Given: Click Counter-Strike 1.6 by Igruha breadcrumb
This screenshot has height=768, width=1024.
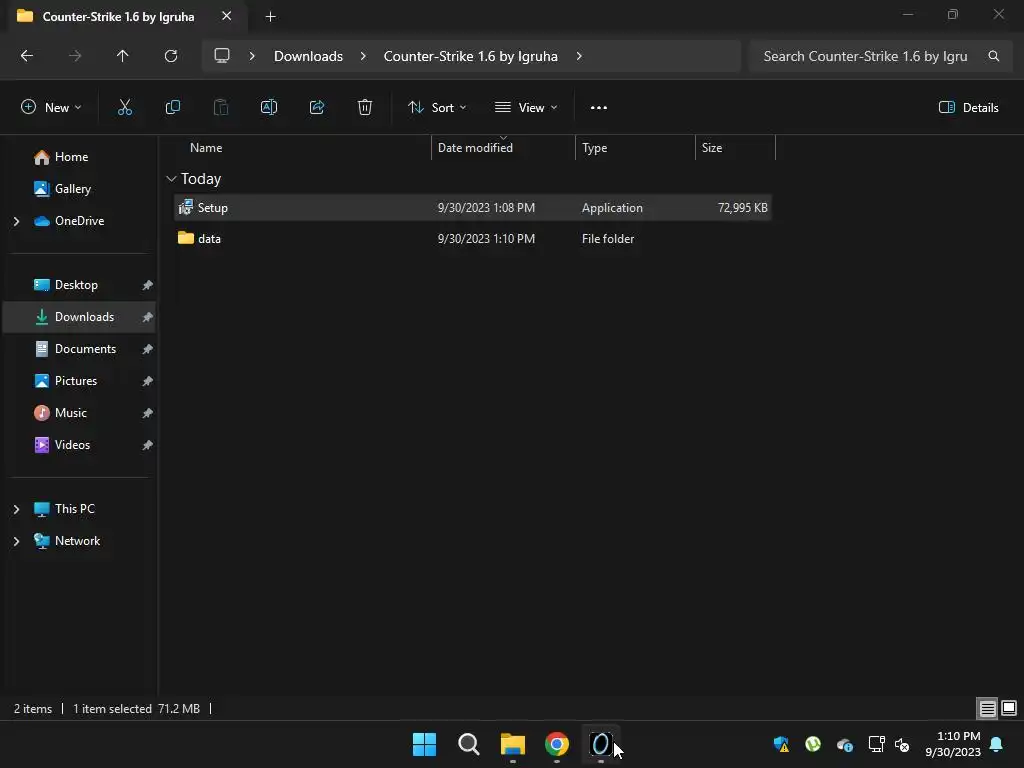Looking at the screenshot, I should click(470, 56).
